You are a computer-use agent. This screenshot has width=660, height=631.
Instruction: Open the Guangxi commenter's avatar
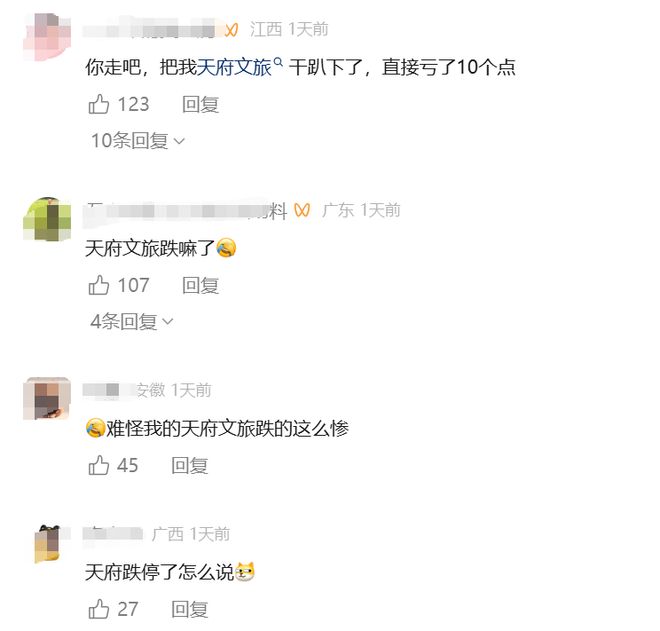point(47,543)
